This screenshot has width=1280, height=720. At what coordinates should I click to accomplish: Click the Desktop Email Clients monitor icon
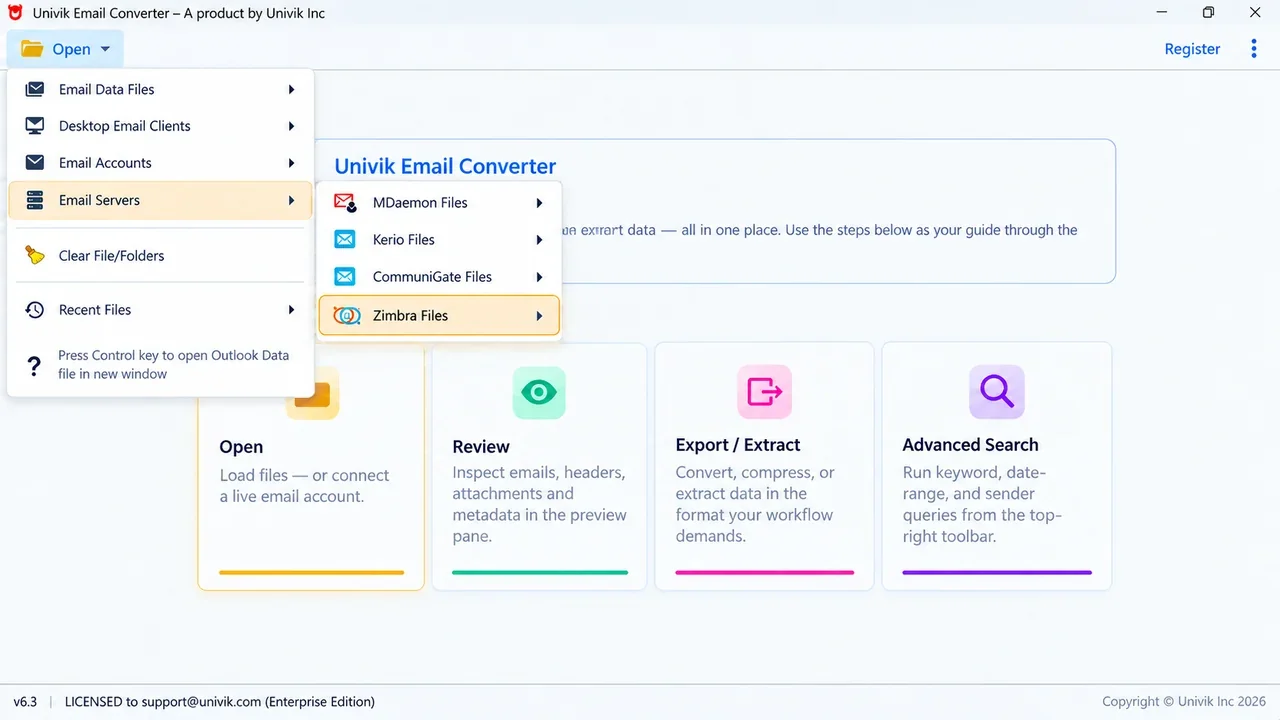[x=35, y=126]
